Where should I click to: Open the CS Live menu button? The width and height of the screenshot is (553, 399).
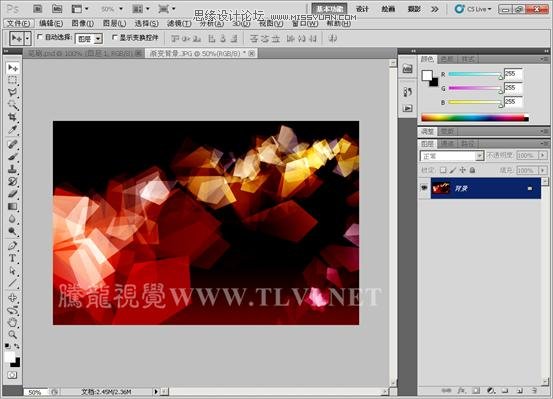click(473, 9)
